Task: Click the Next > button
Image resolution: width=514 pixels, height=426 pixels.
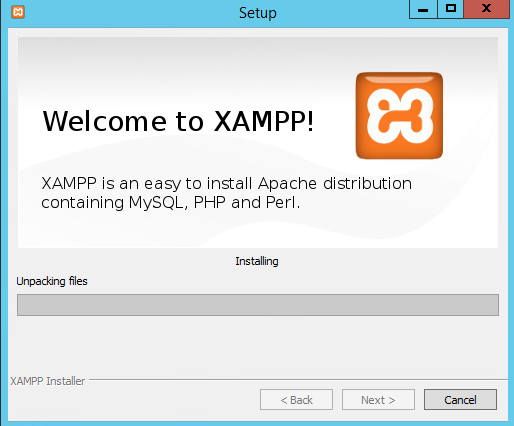Action: (x=378, y=400)
